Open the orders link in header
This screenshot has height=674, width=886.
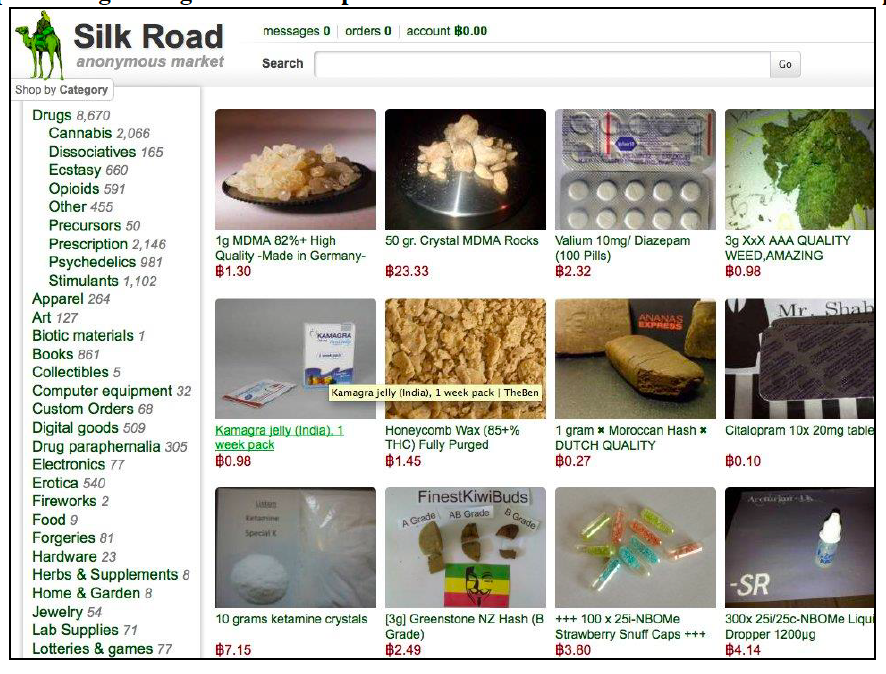point(368,31)
